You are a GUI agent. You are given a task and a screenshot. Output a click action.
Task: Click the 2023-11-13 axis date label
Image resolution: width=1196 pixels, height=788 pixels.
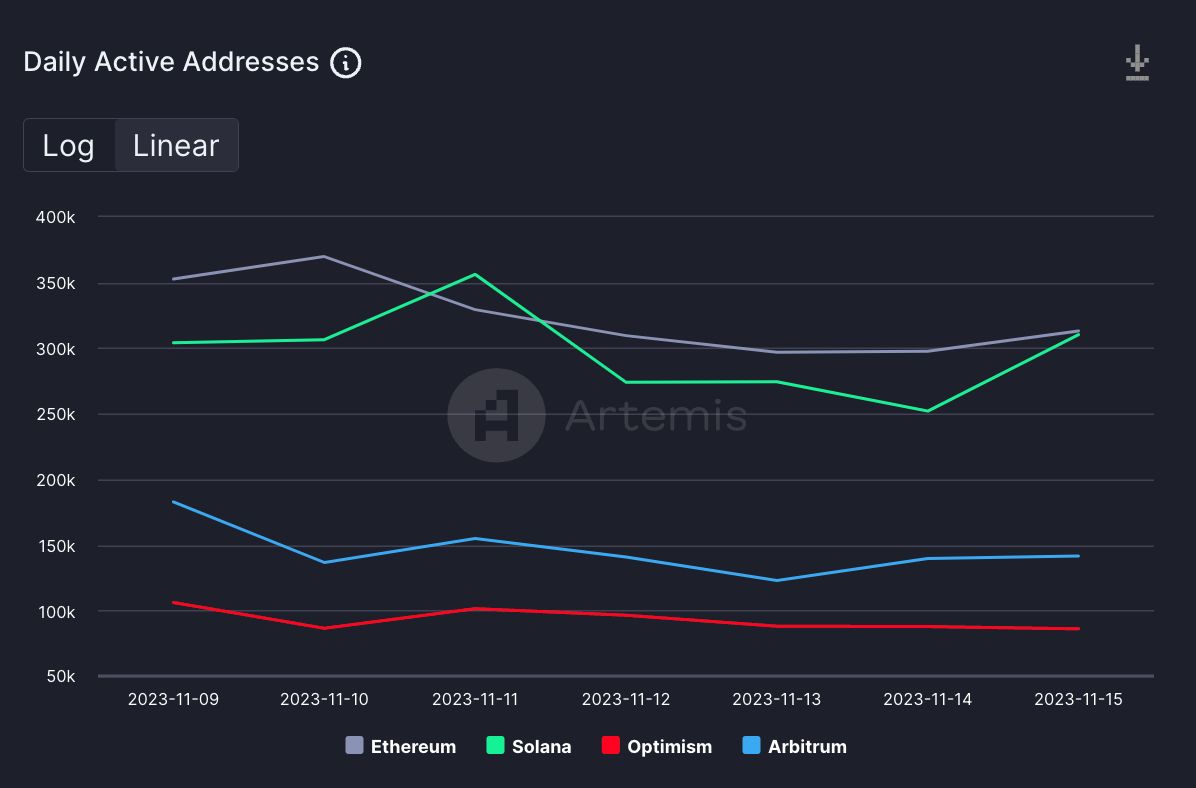[x=776, y=700]
